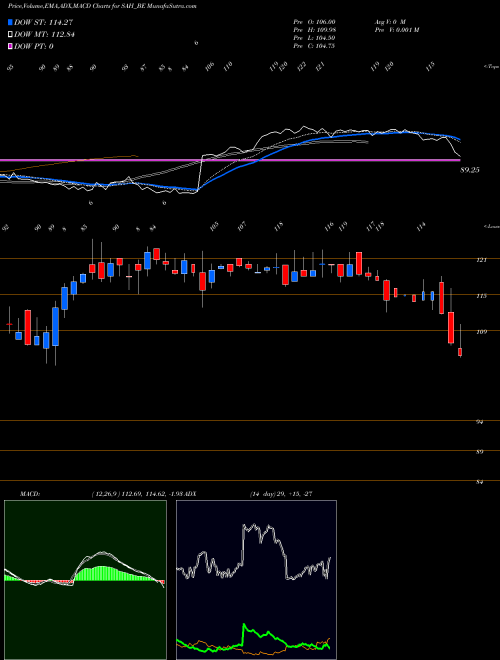Click the rotated 122 label in the tops row
Screen dimensions: 500x660
tap(302, 67)
